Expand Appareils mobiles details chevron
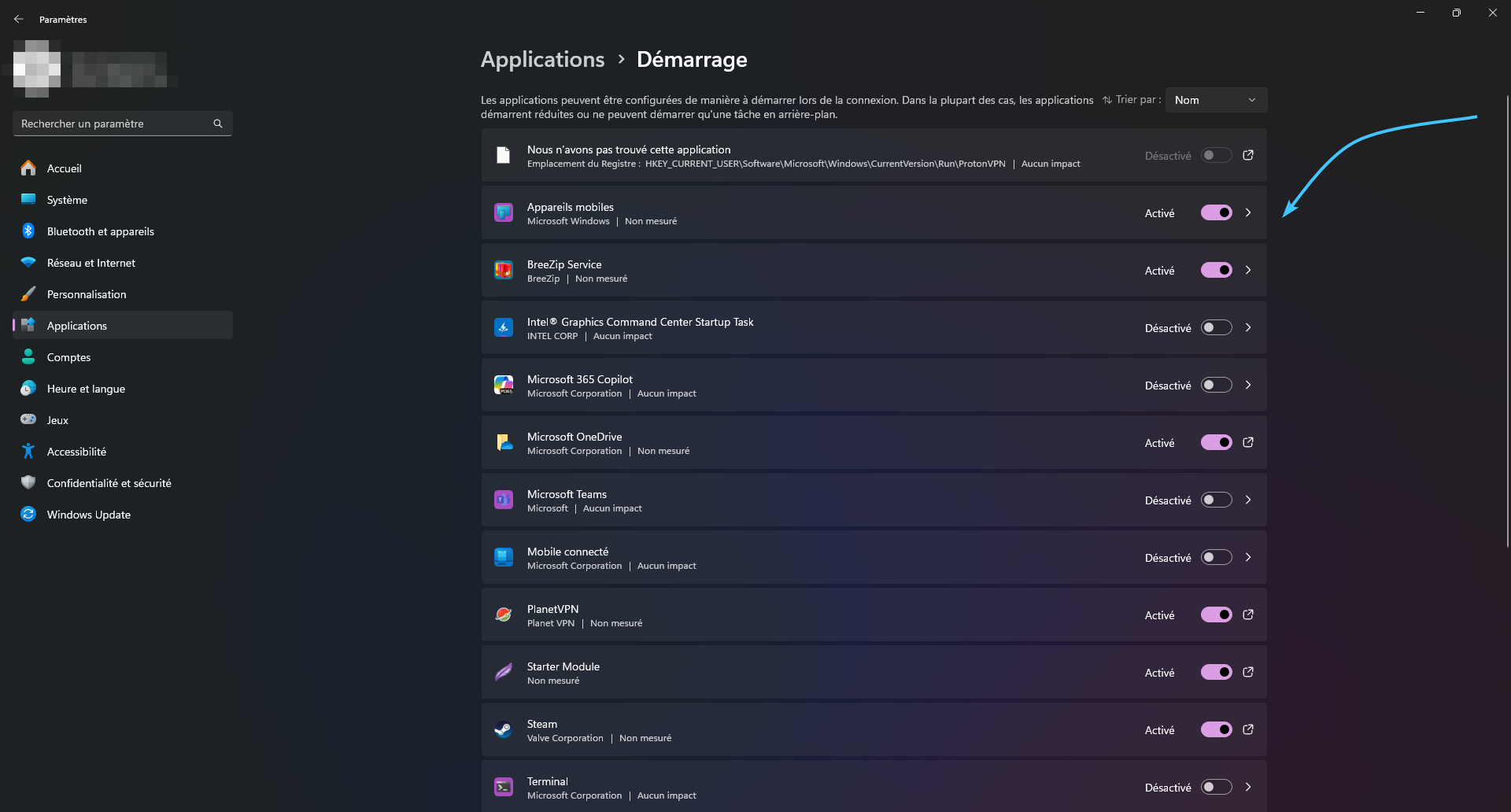Image resolution: width=1511 pixels, height=812 pixels. [1248, 212]
